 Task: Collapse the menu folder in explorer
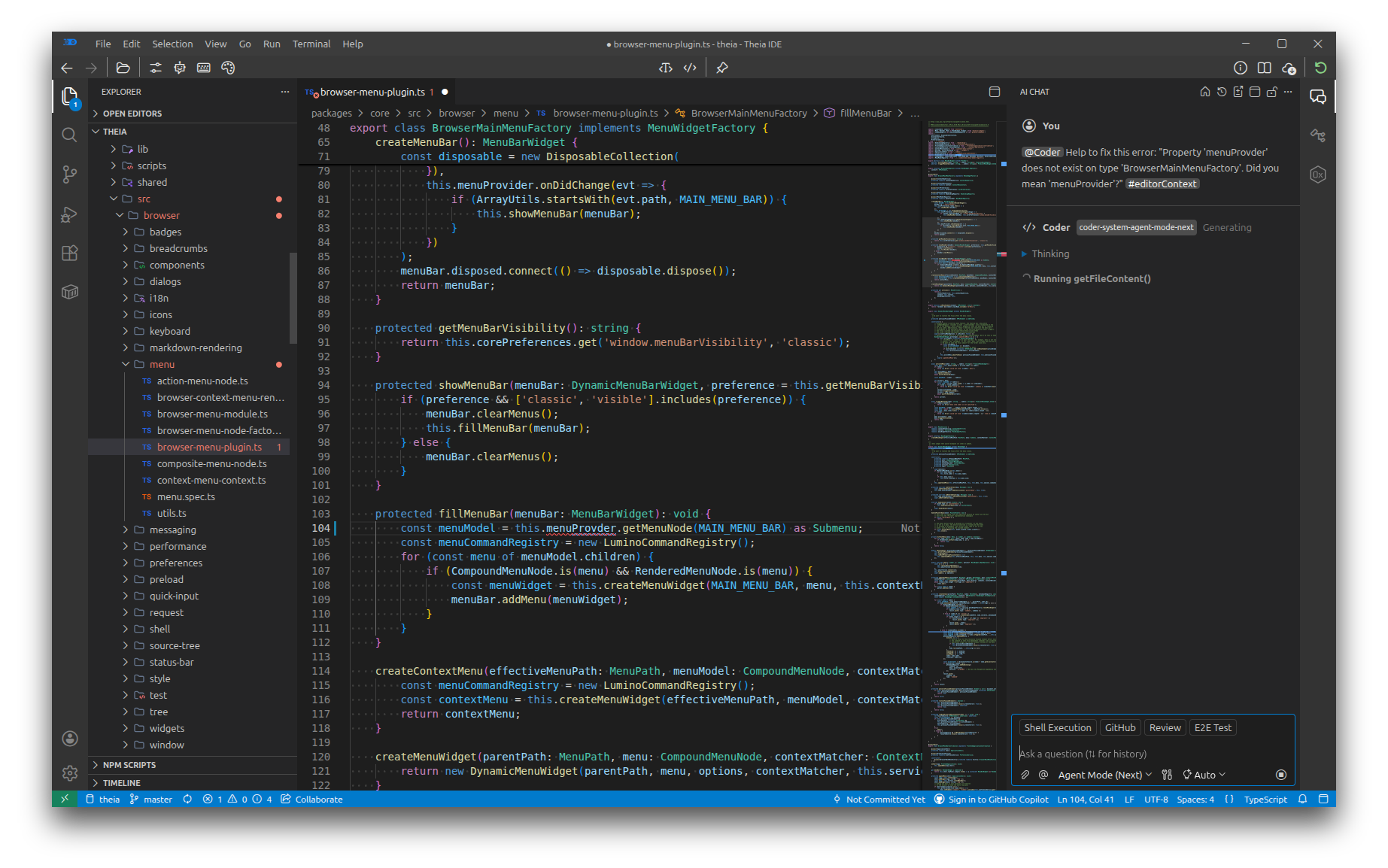click(162, 364)
